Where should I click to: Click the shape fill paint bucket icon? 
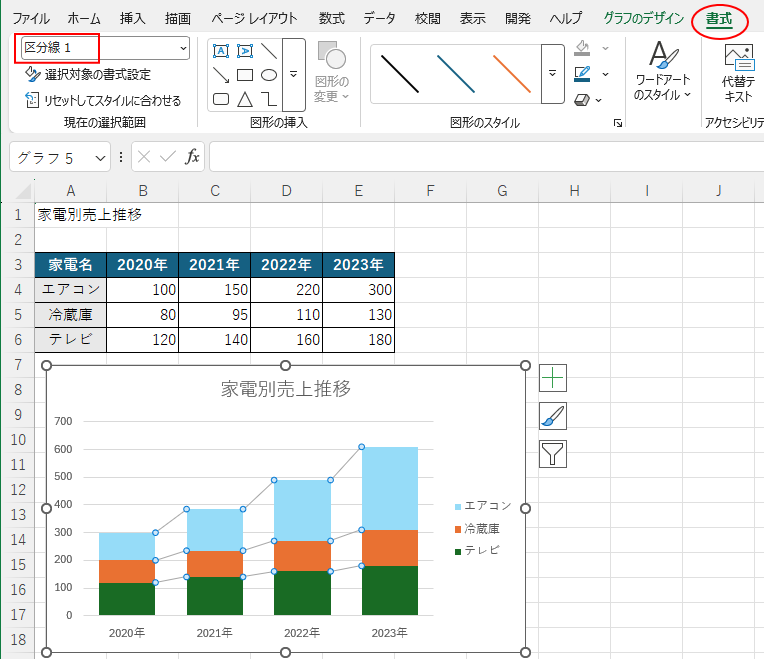click(x=582, y=48)
